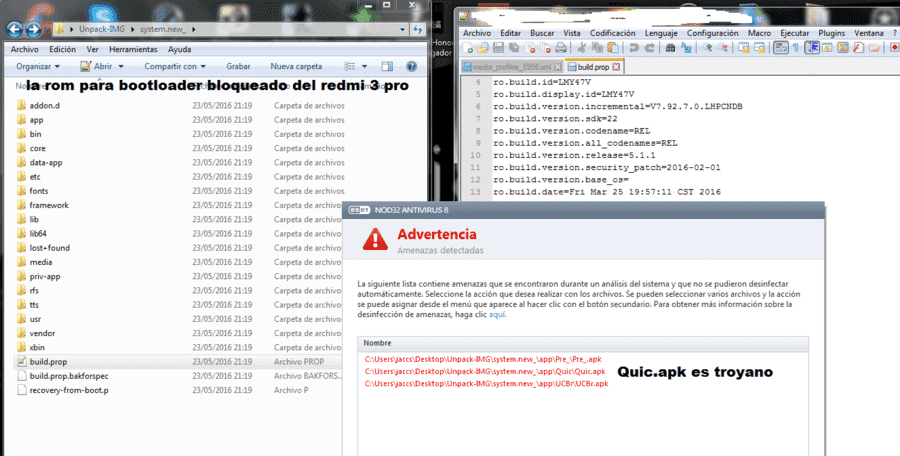
Task: Switch to the build.prop tab
Action: coord(593,67)
